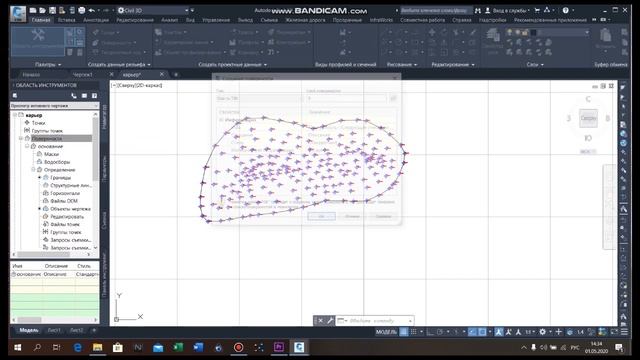
Task: Toggle snap mode dots in status bar
Action: point(413,332)
